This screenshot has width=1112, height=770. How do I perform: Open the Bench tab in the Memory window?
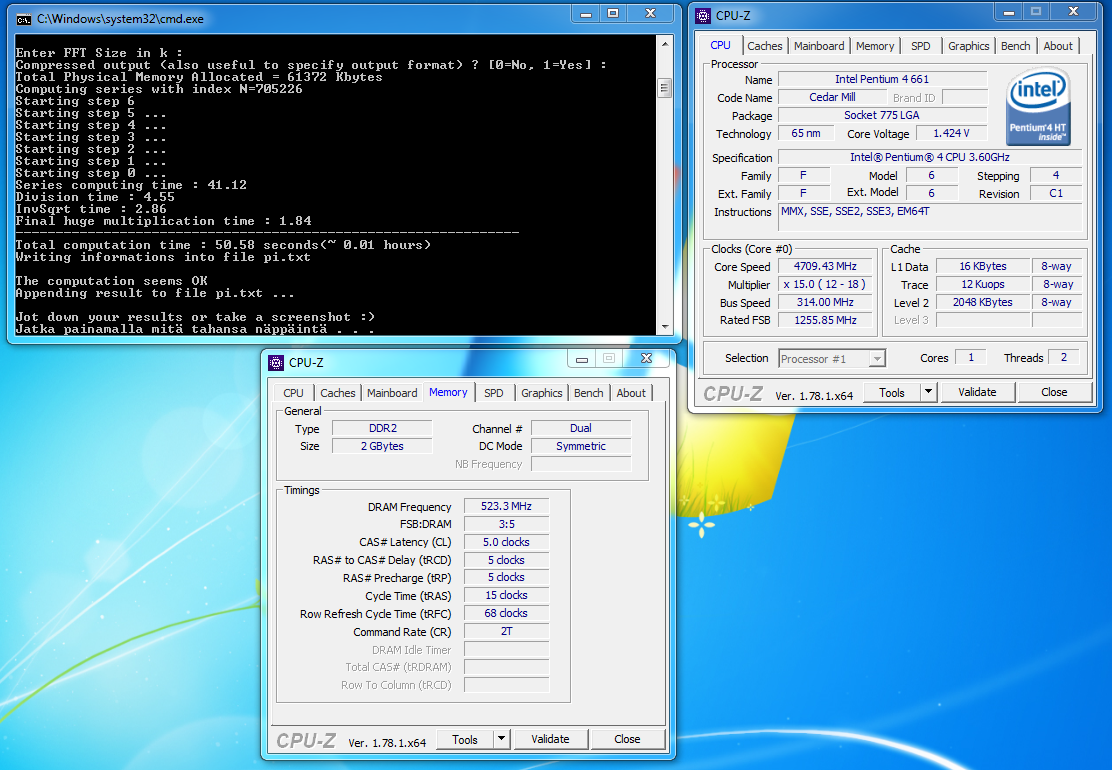click(589, 393)
